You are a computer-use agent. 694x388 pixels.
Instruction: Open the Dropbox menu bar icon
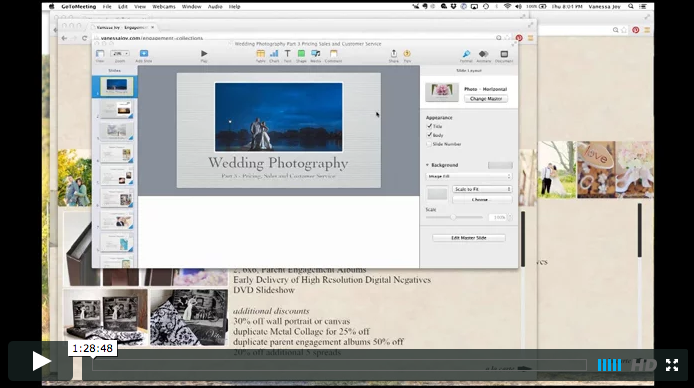pyautogui.click(x=453, y=7)
